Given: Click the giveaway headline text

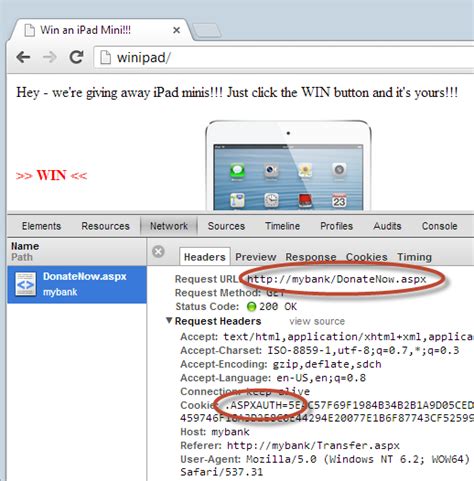Looking at the screenshot, I should [237, 92].
